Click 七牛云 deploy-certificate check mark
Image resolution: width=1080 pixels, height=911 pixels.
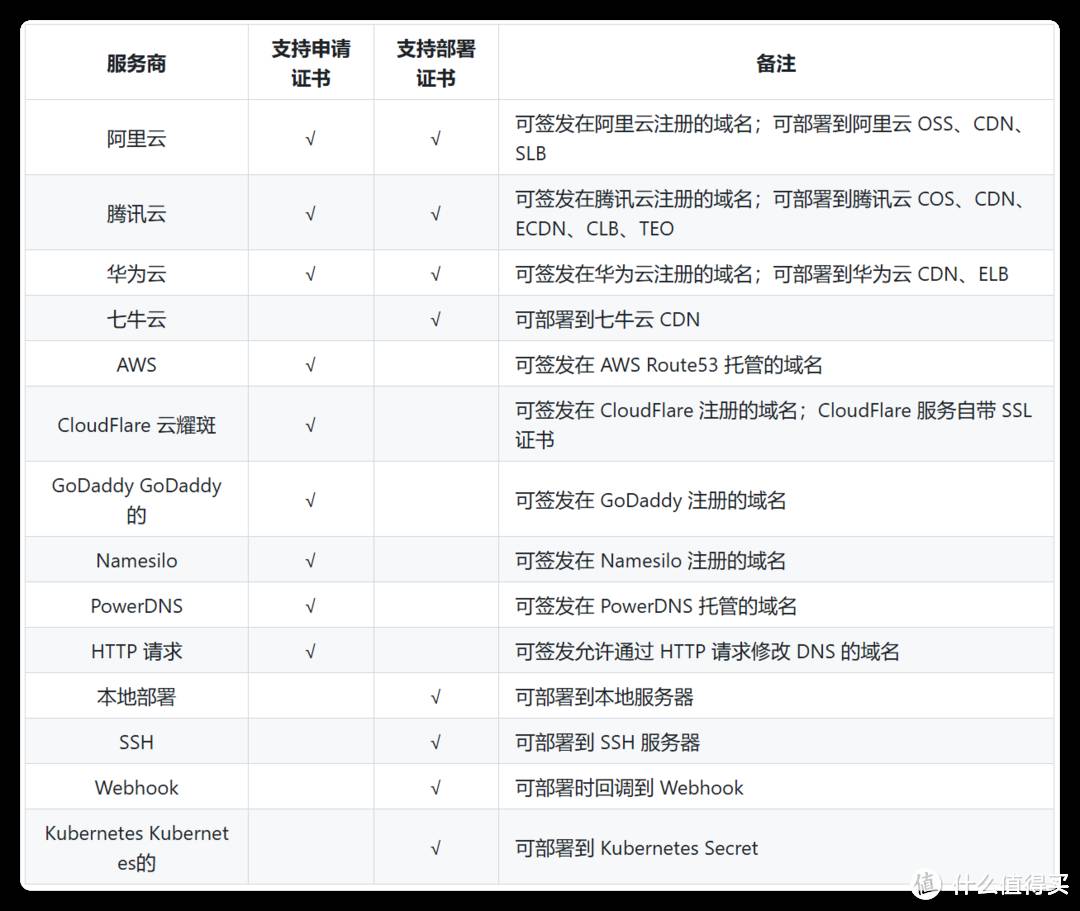436,320
